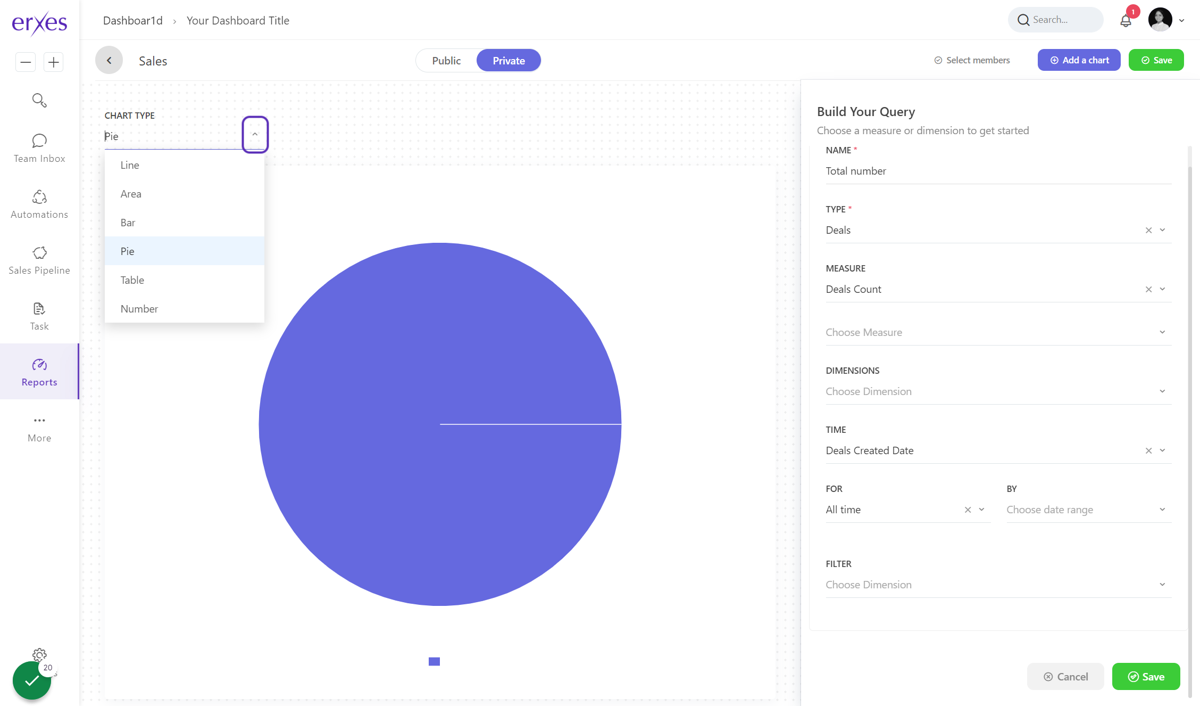Clear the All time range
Screen dimensions: 1200x706
coord(967,510)
